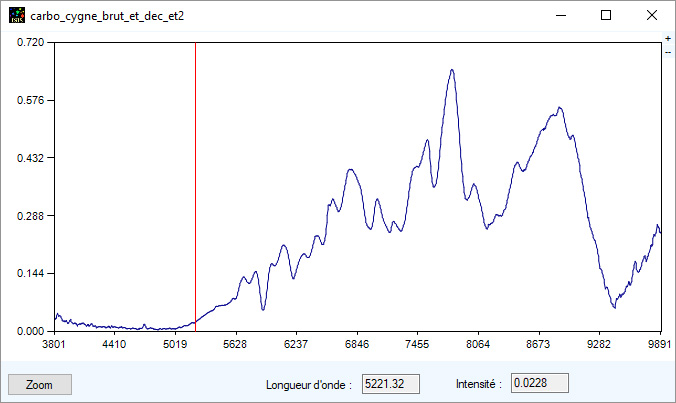Click the red wavelength cursor line
This screenshot has width=676, height=403.
point(195,187)
